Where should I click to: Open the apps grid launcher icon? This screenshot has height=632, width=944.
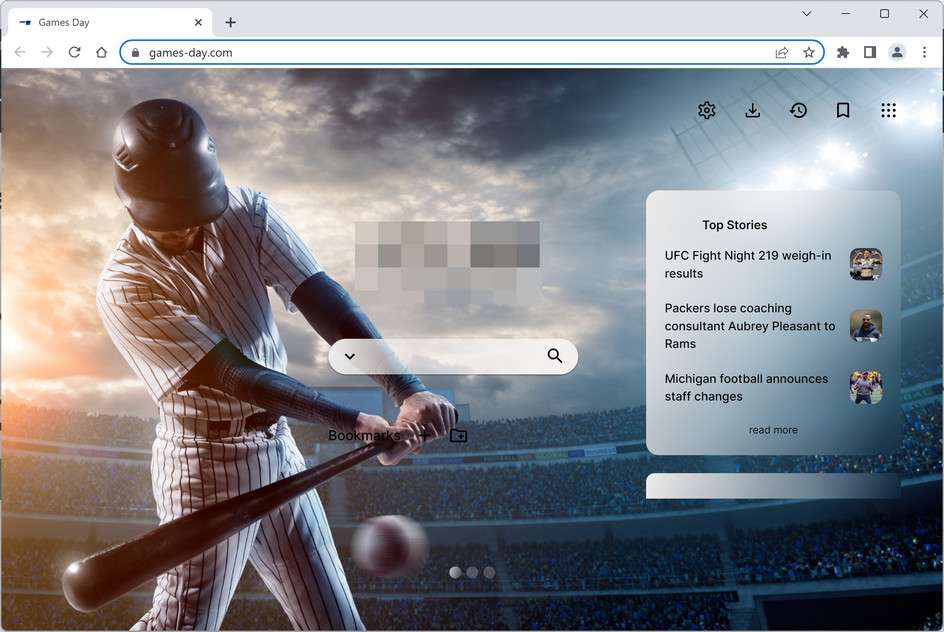(x=888, y=110)
